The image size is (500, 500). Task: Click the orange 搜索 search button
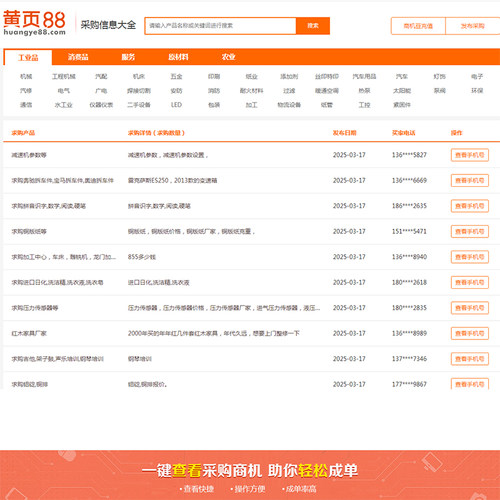tap(313, 26)
